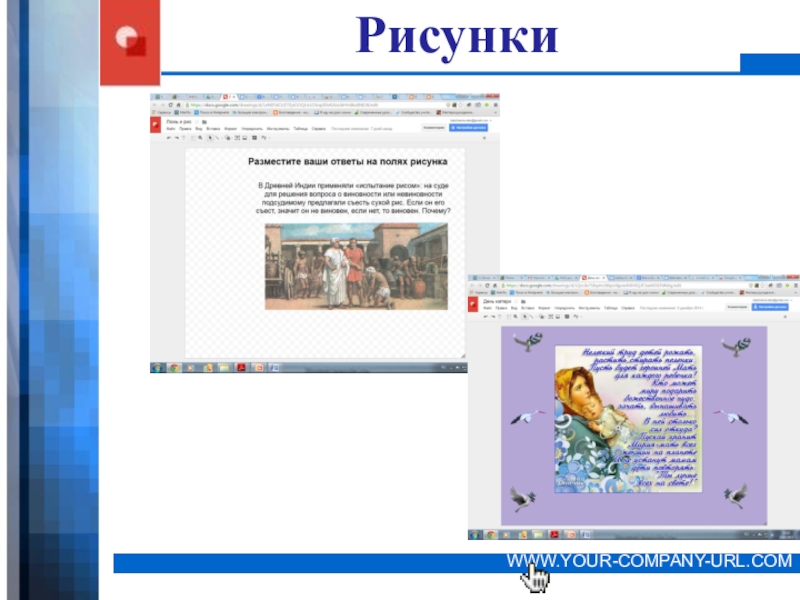The height and width of the screenshot is (600, 800).
Task: Click undo arrow in the lower drawing window
Action: click(x=486, y=316)
